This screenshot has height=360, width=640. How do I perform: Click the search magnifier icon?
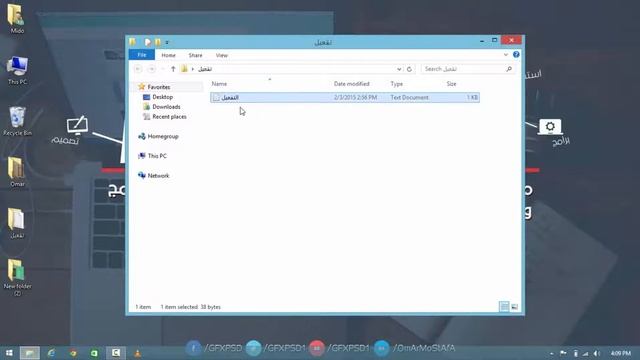click(509, 69)
